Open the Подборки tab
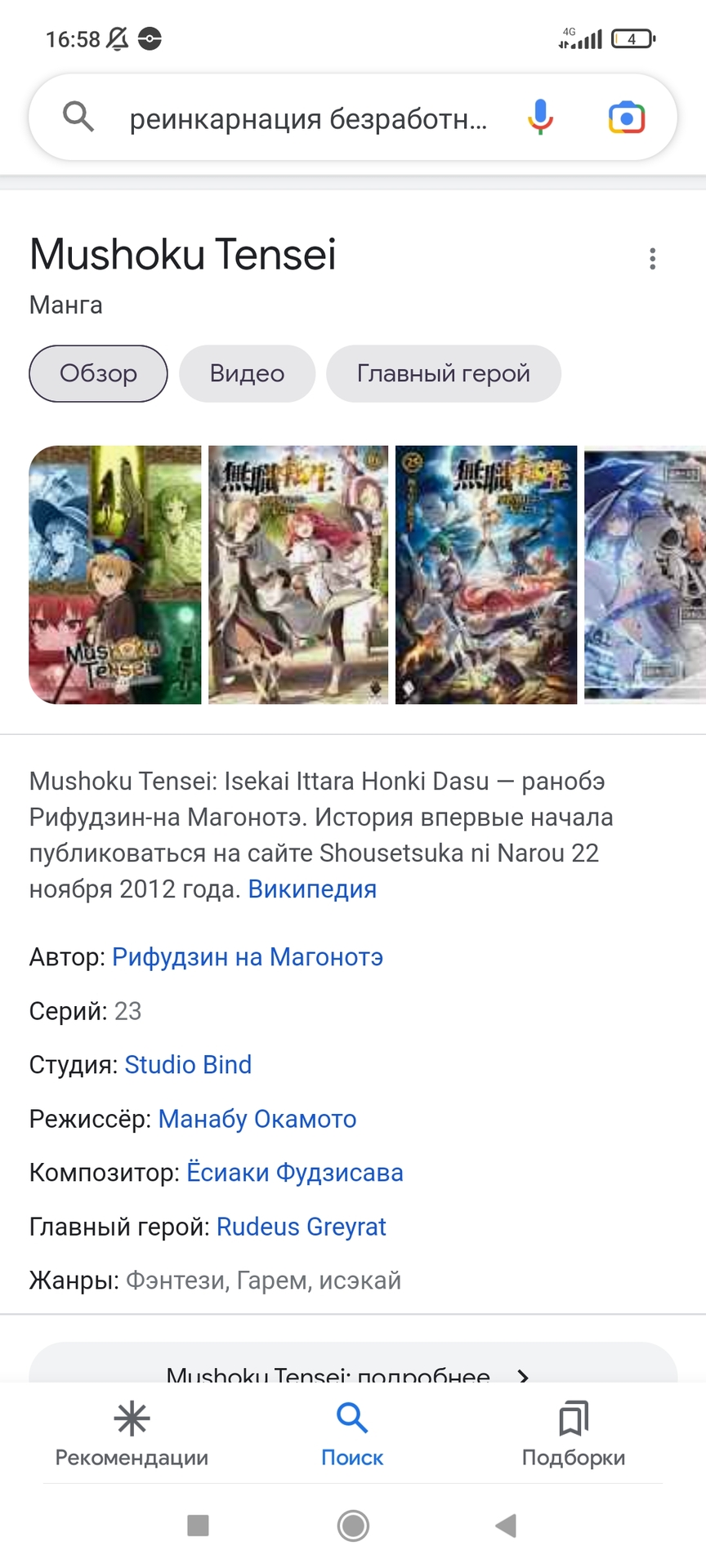 tap(574, 1434)
